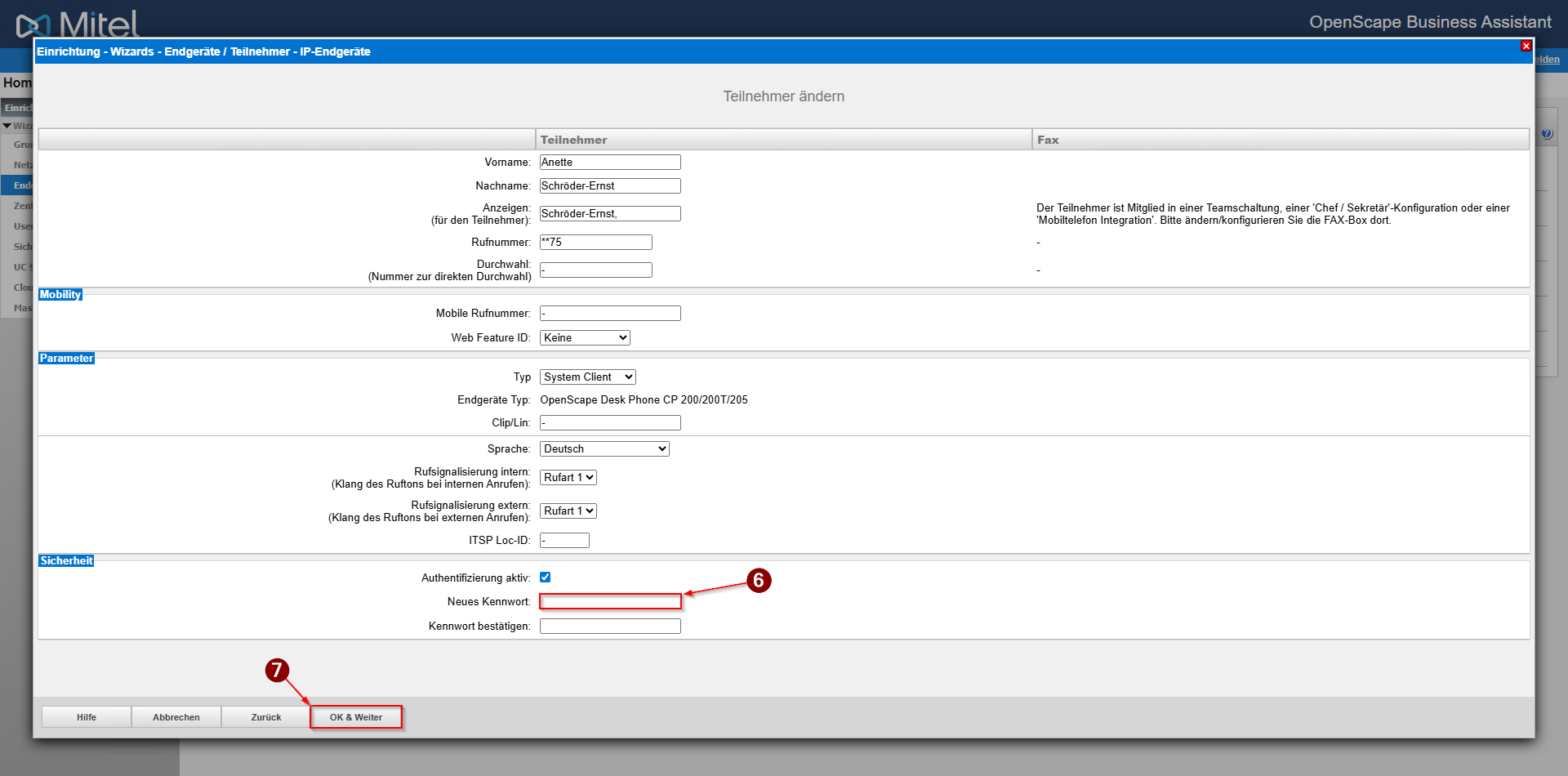Click the Teilnehmer column header
The height and width of the screenshot is (776, 1568).
click(x=784, y=140)
